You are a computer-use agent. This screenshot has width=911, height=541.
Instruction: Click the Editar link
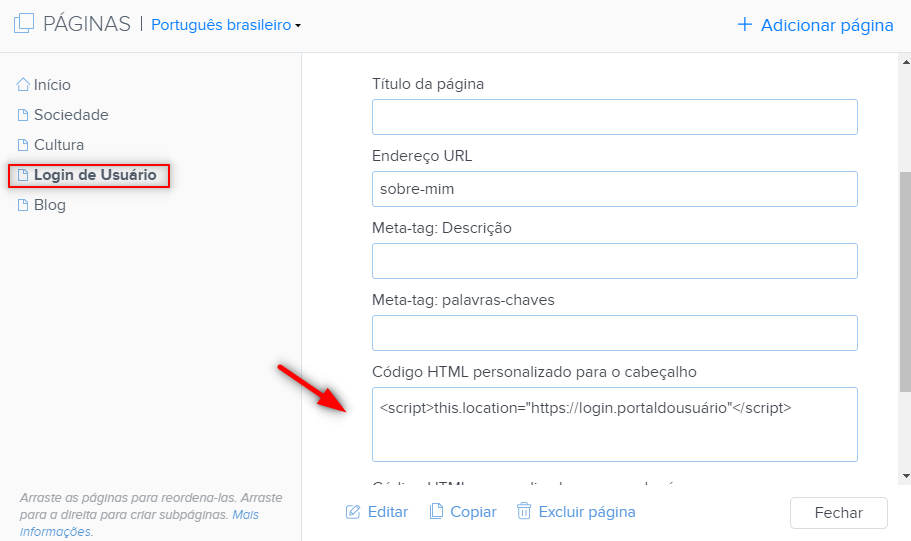pyautogui.click(x=388, y=512)
